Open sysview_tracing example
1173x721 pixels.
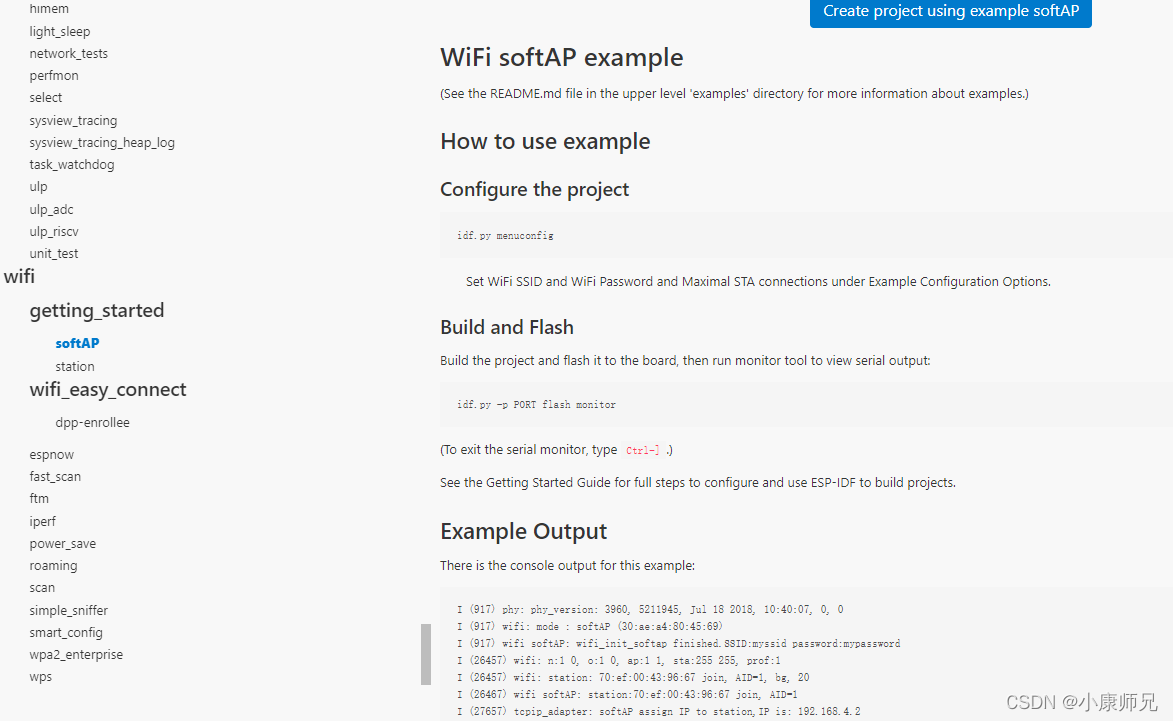click(73, 120)
